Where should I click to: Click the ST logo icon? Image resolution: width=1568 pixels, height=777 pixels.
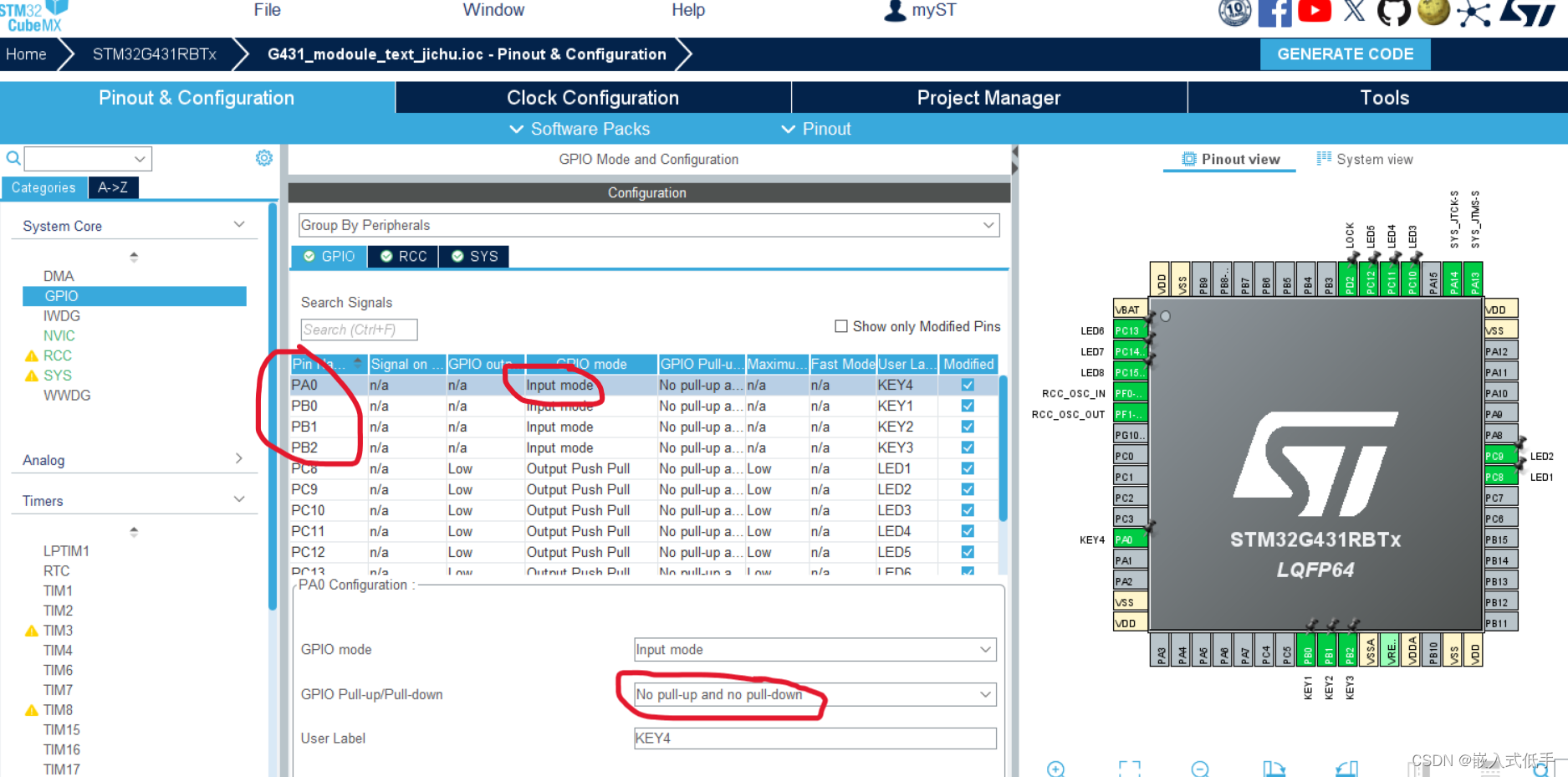pos(1527,13)
